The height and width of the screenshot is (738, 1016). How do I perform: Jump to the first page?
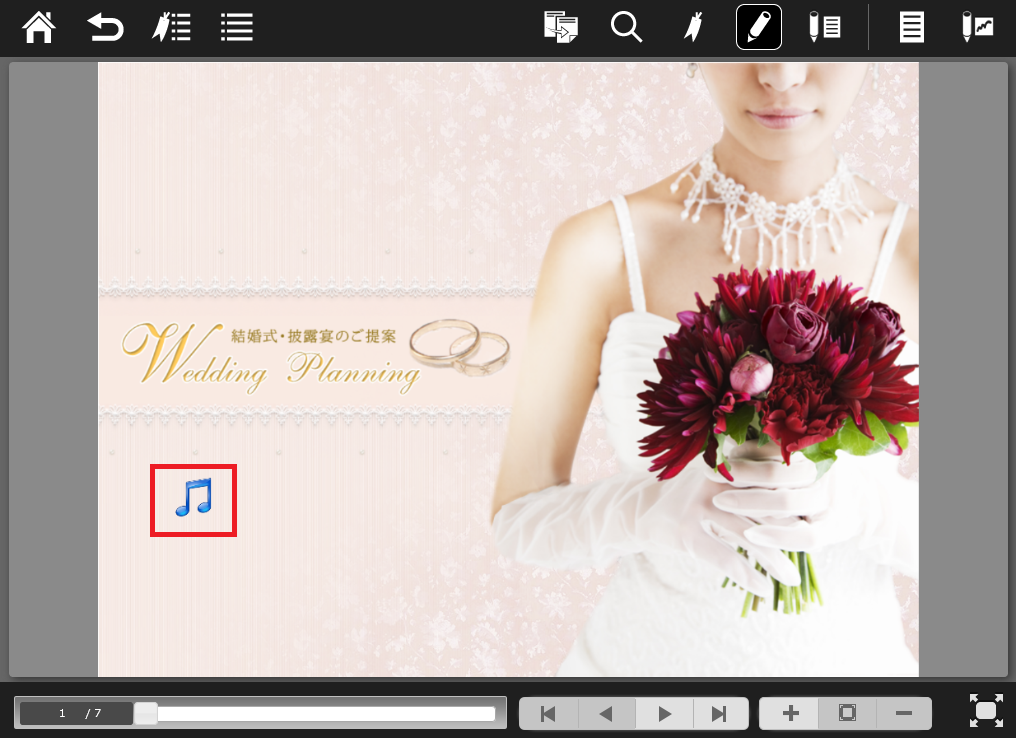coord(548,713)
